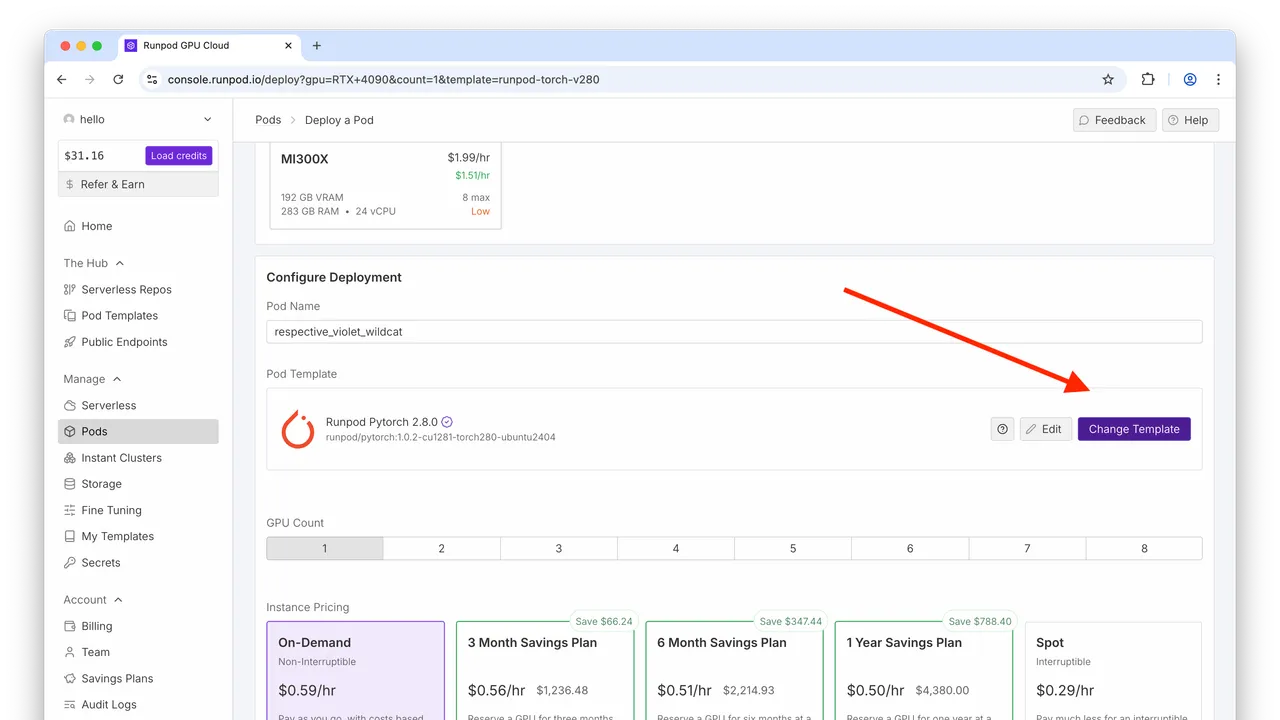1280x720 pixels.
Task: Open a new browser tab
Action: (317, 45)
